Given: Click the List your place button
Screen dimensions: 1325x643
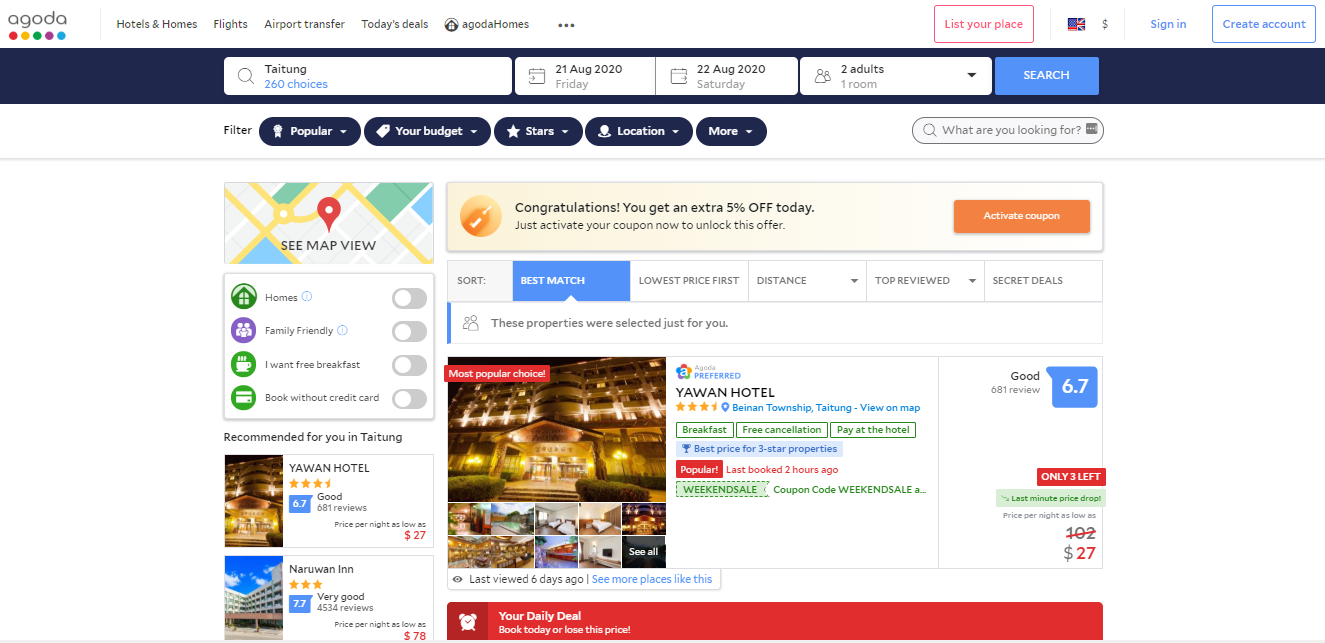Looking at the screenshot, I should [984, 24].
